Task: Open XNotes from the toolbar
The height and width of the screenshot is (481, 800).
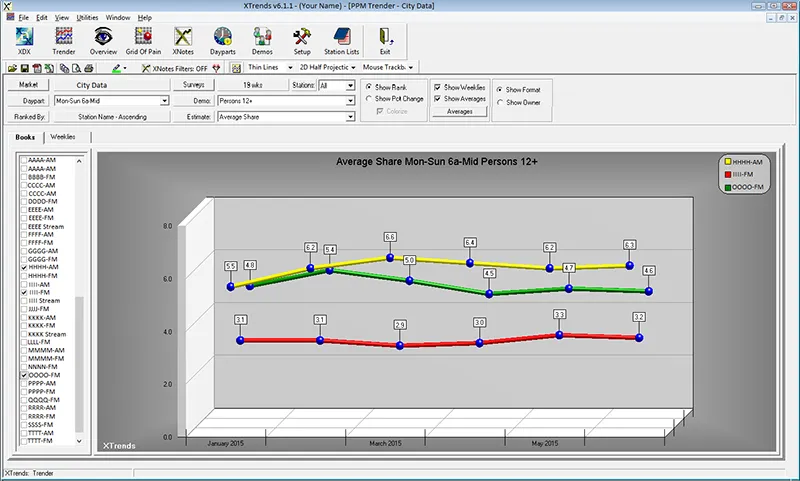Action: click(x=183, y=40)
